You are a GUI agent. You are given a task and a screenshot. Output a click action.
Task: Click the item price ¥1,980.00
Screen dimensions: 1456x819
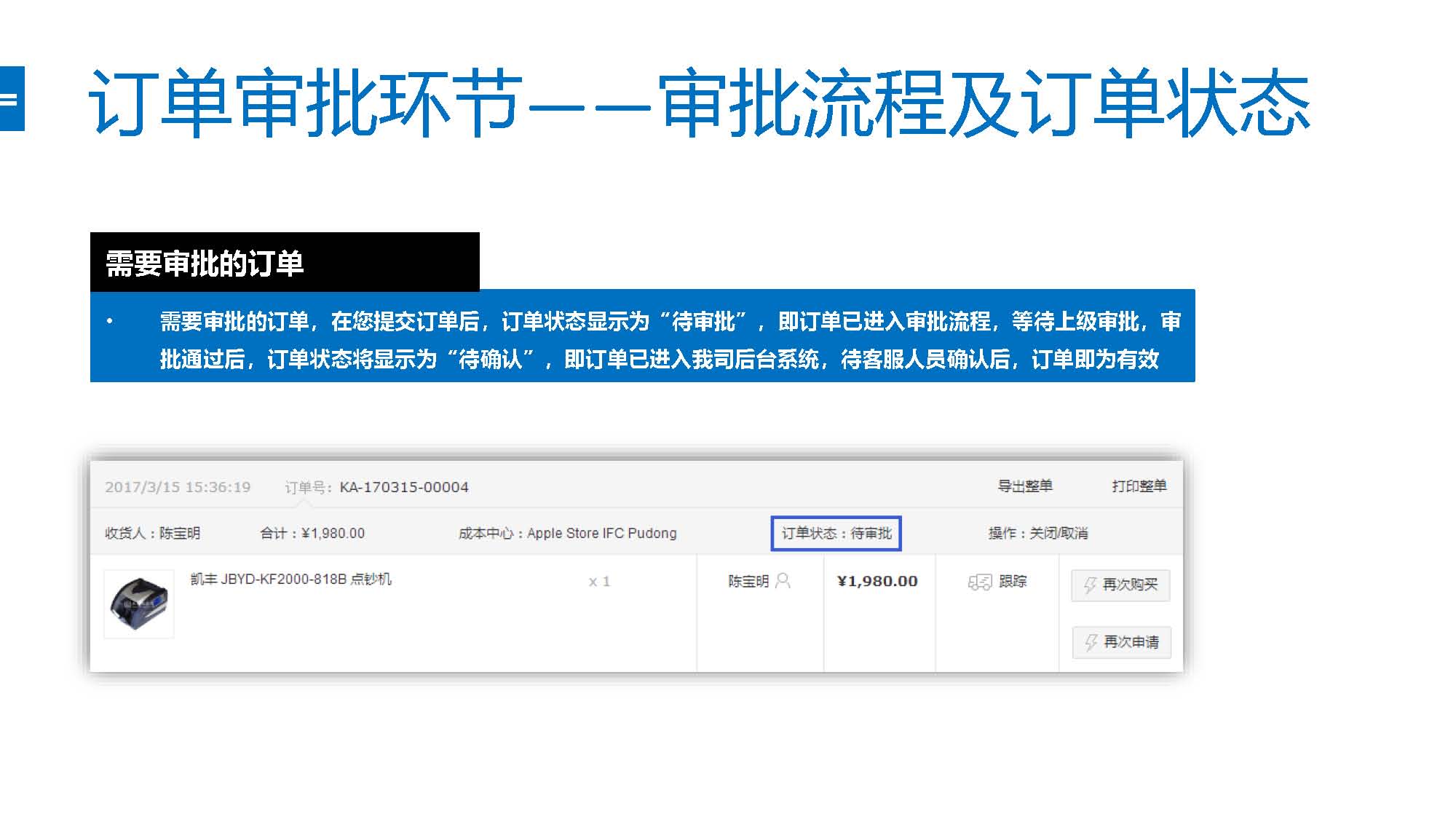(877, 581)
